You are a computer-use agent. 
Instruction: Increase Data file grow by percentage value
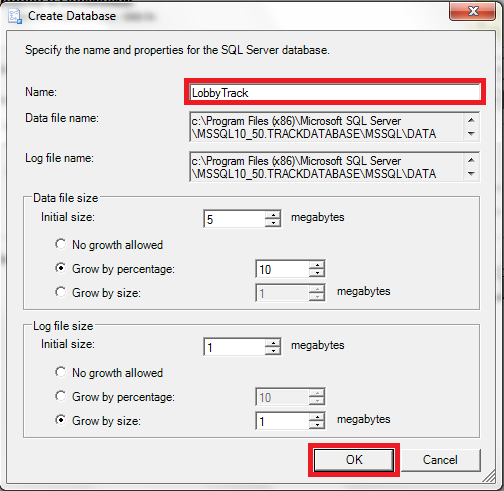click(317, 265)
